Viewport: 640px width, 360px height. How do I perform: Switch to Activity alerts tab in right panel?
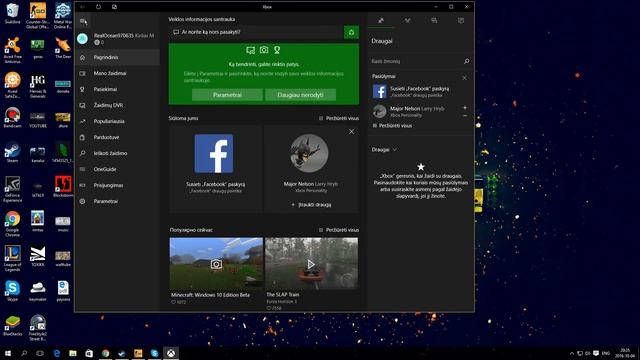coord(461,20)
